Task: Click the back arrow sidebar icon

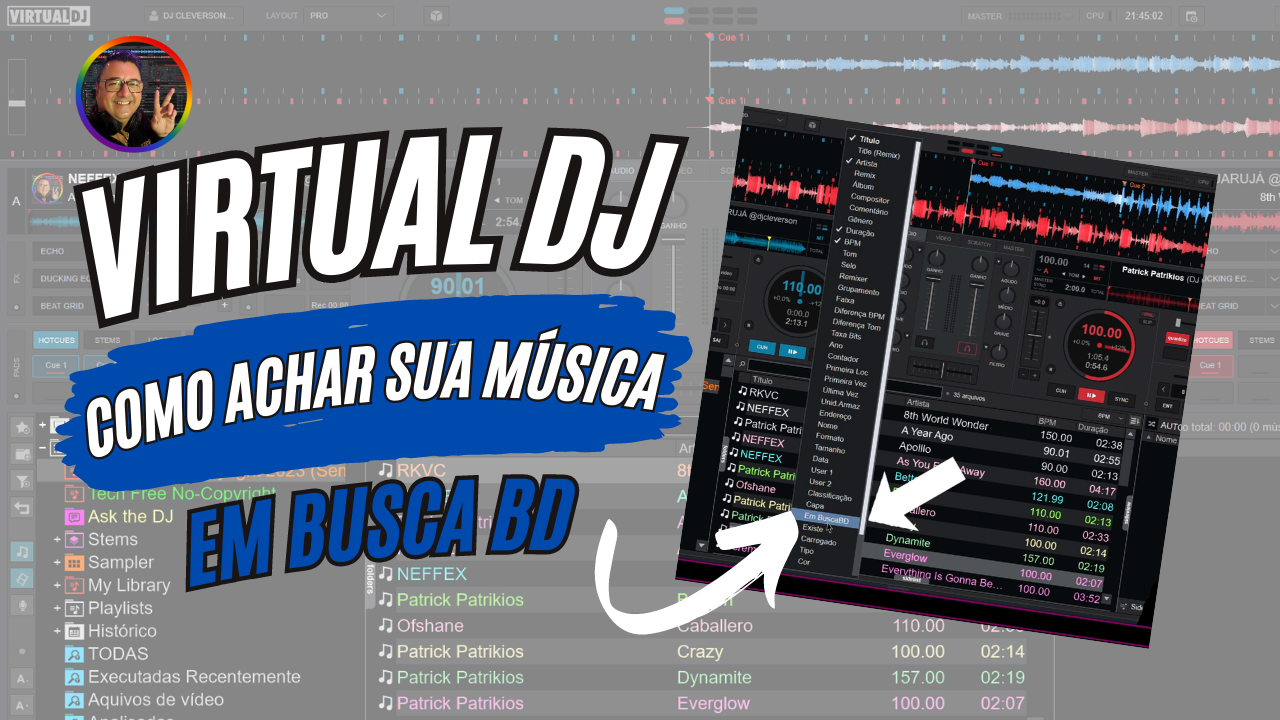Action: tap(21, 508)
